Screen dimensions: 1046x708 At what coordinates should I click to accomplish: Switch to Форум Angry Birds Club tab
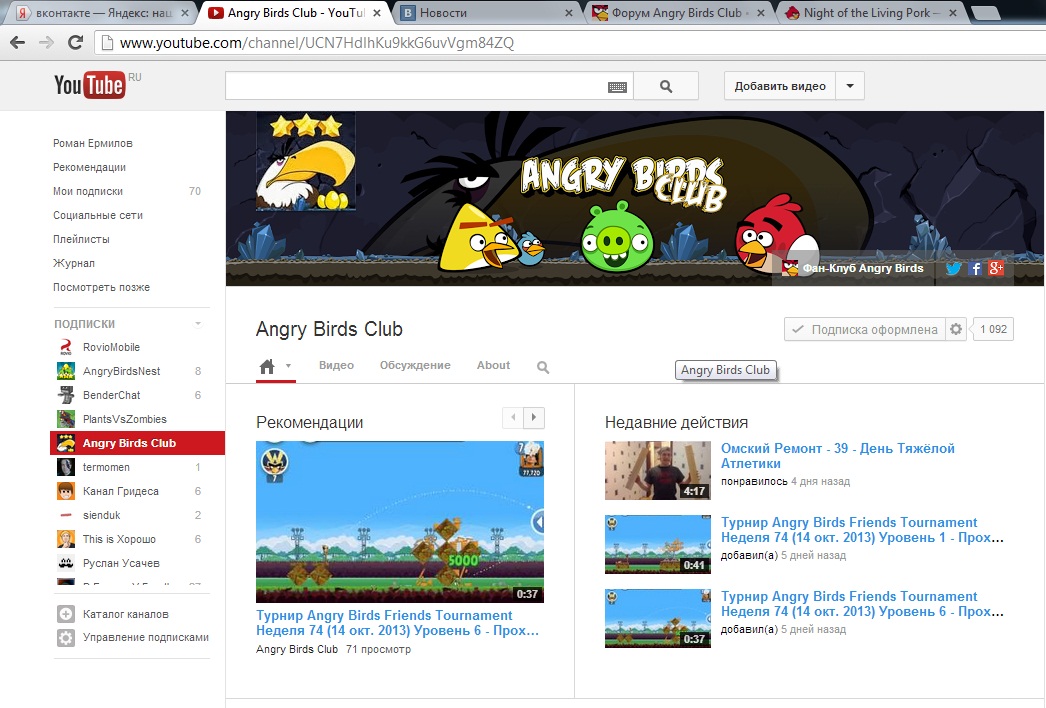click(679, 13)
